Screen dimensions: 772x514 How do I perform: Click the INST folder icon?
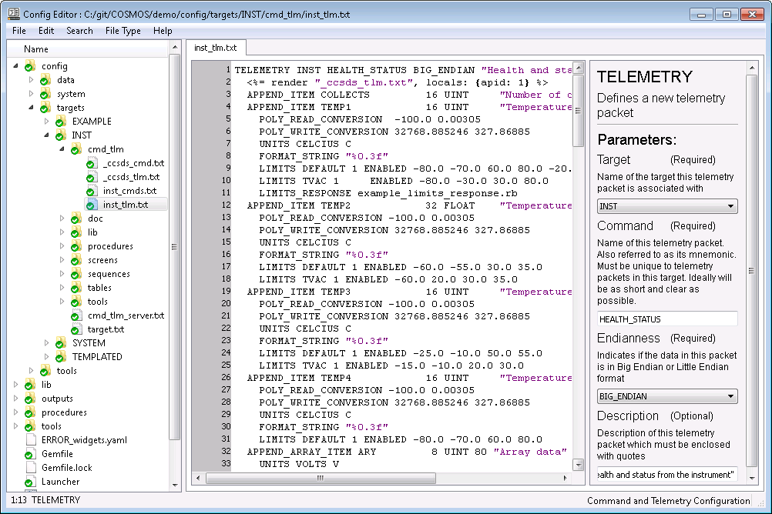pos(60,135)
